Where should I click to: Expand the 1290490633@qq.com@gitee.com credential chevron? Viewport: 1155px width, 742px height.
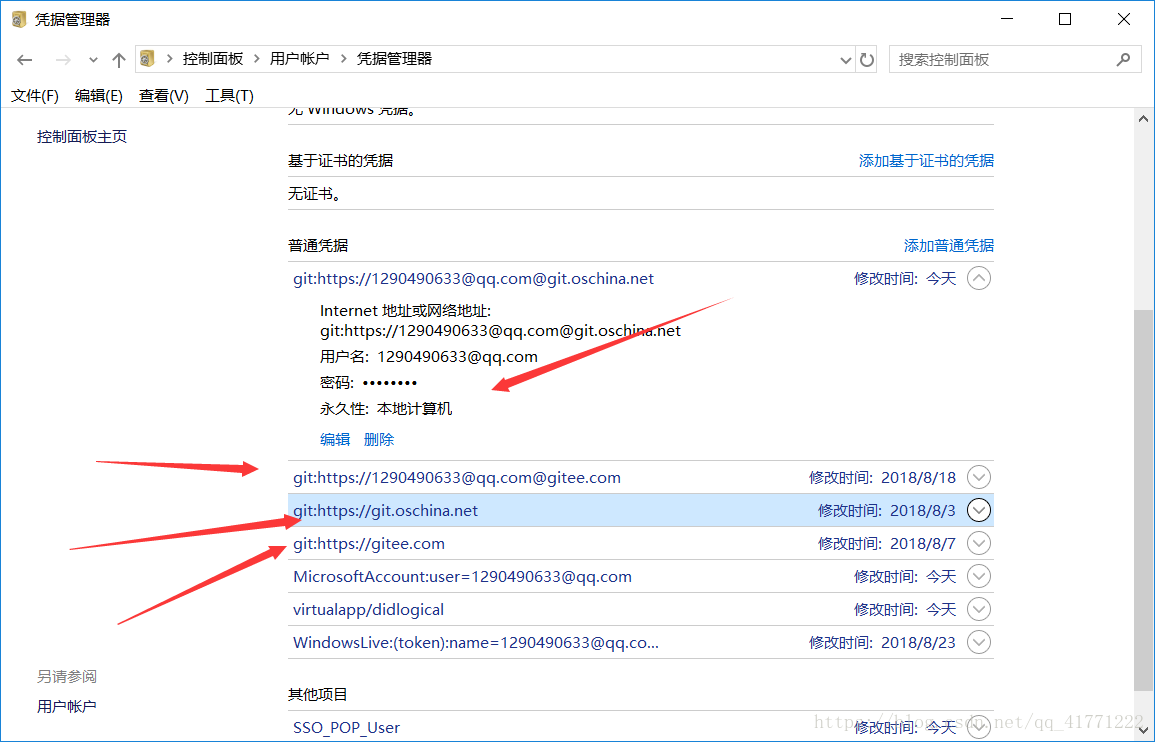tap(978, 477)
